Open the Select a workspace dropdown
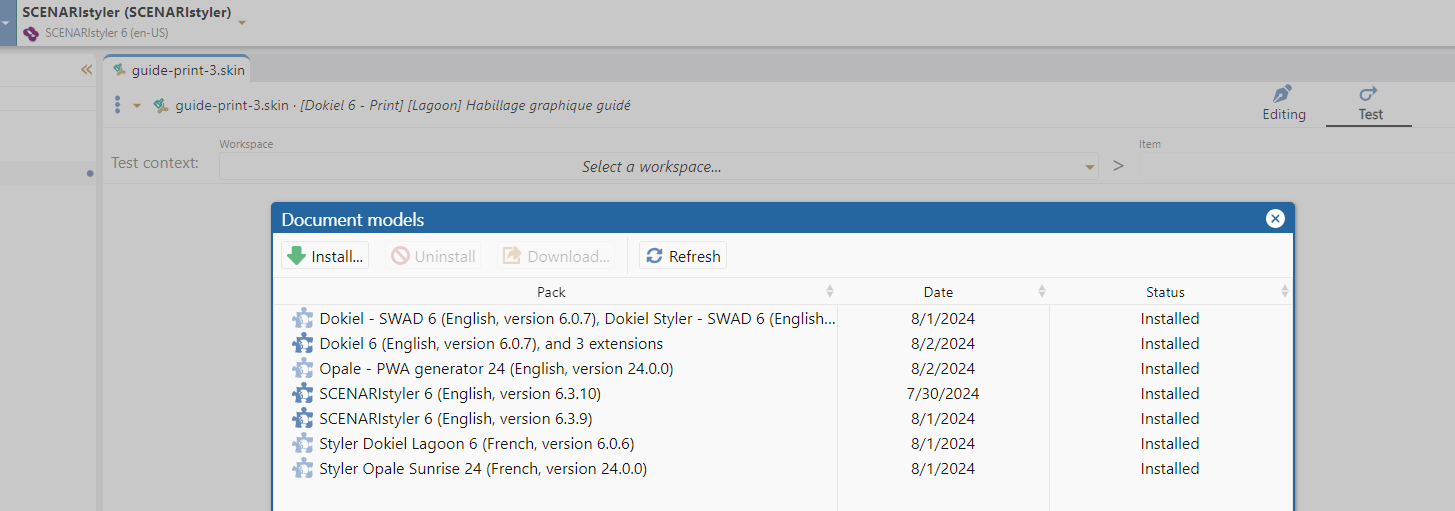 click(x=658, y=167)
